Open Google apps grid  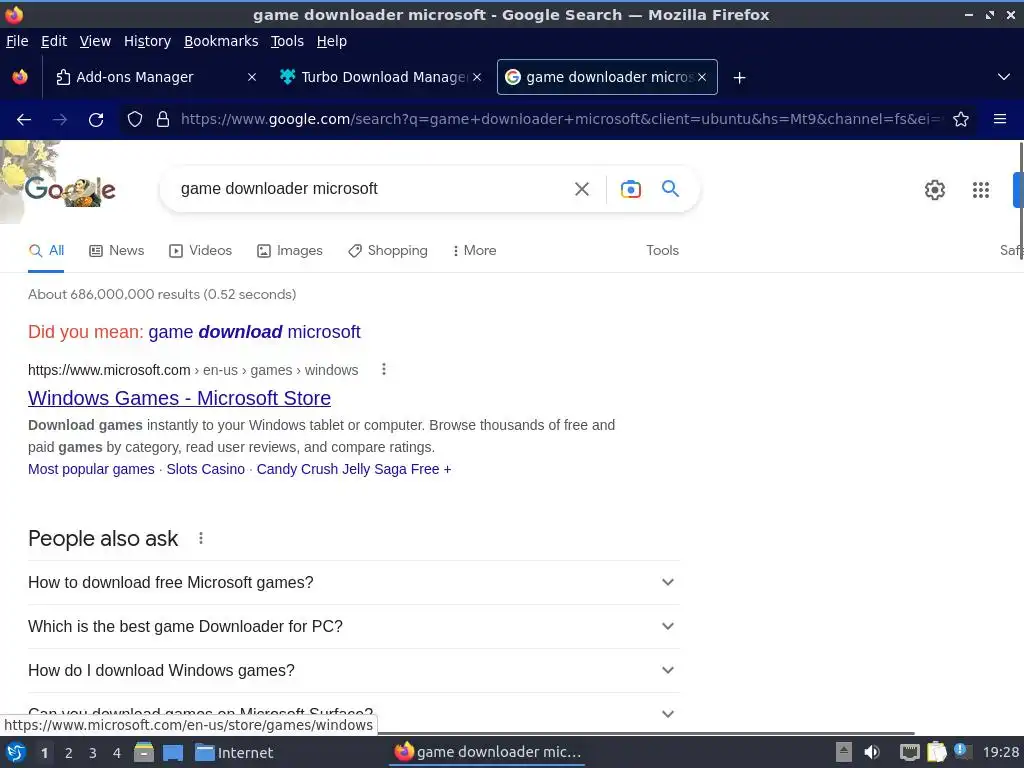point(980,189)
